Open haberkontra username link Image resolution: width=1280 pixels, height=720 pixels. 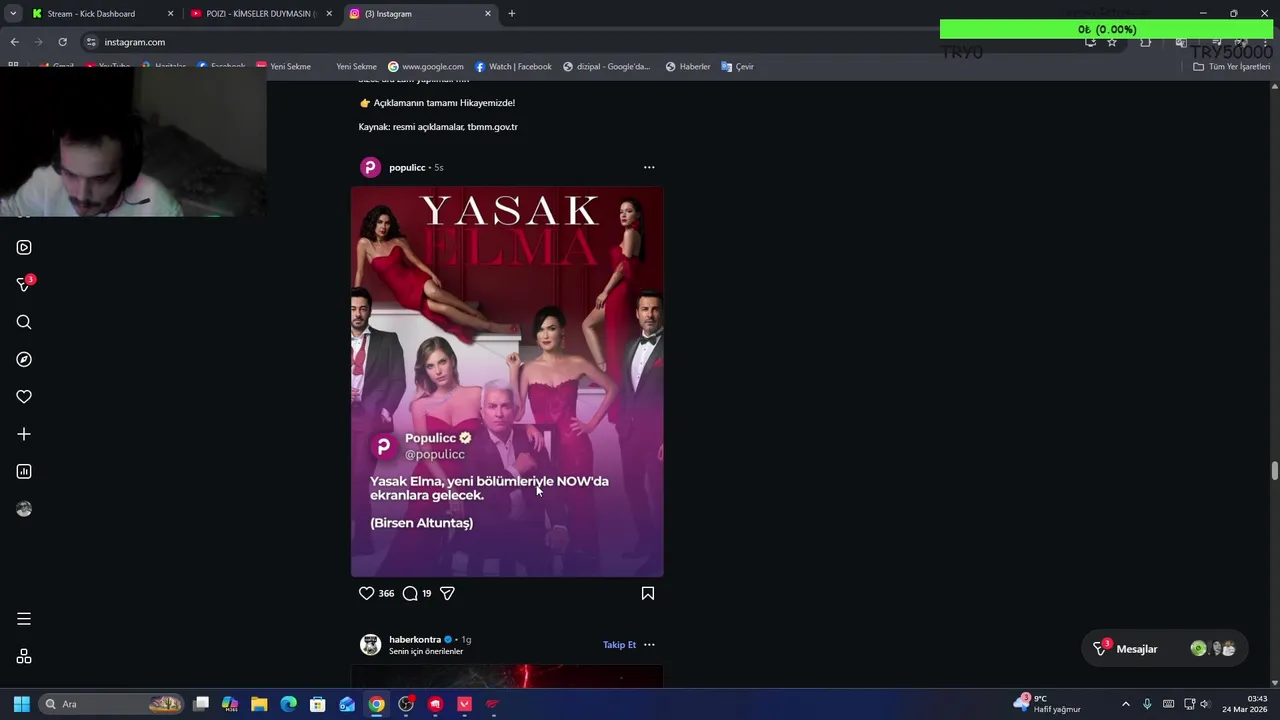click(415, 639)
